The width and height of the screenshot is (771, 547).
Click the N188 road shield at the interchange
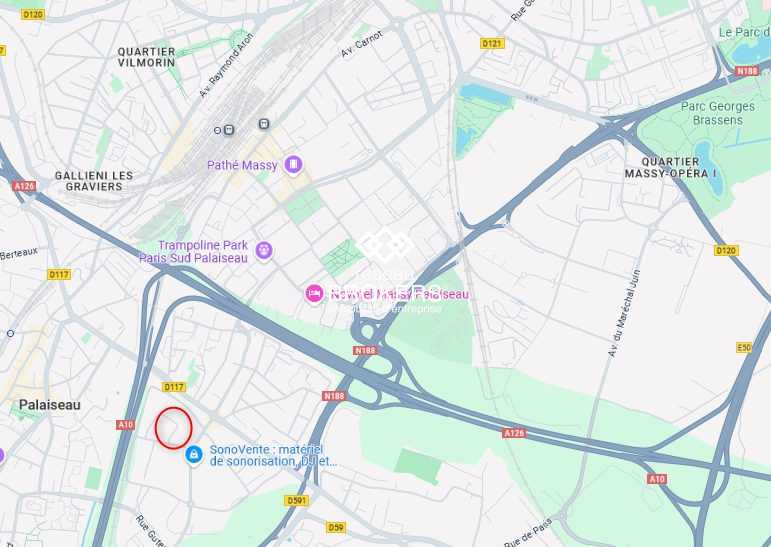pyautogui.click(x=365, y=350)
